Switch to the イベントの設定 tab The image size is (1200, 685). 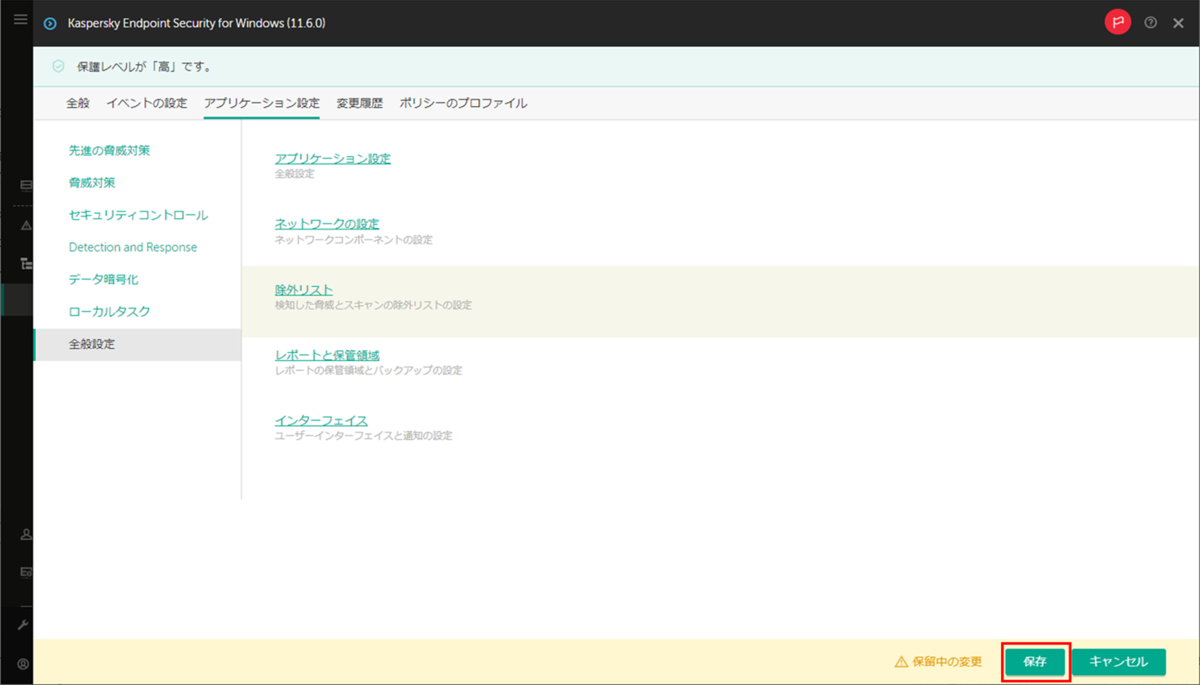146,102
